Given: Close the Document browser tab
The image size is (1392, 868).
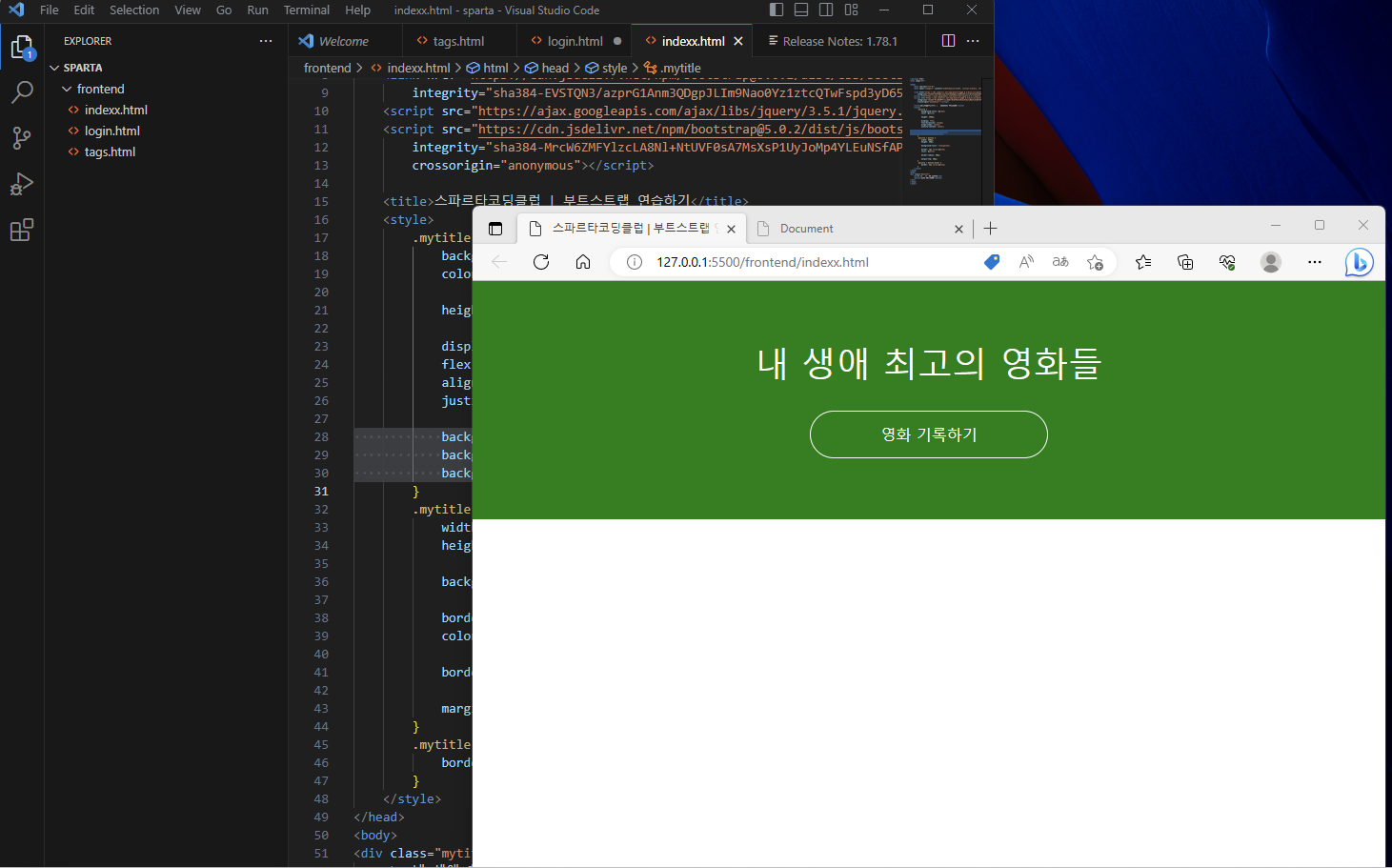Looking at the screenshot, I should [958, 229].
